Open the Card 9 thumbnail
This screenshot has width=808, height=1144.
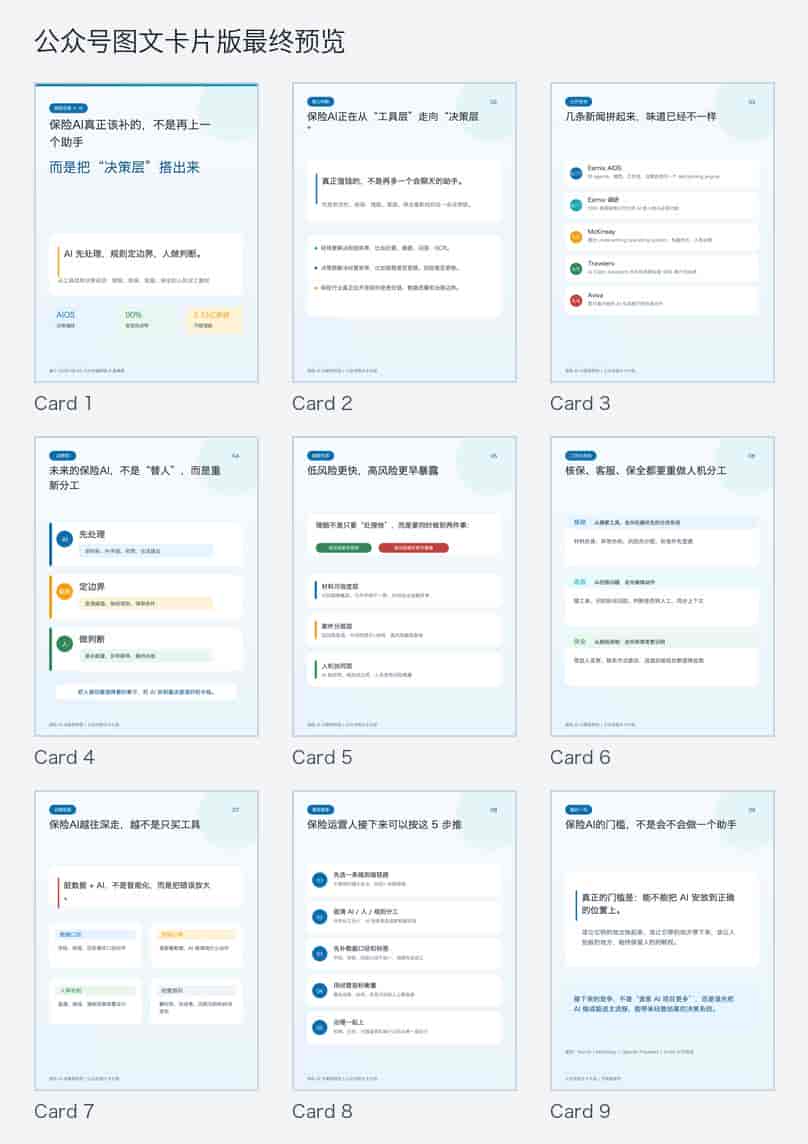coord(662,940)
